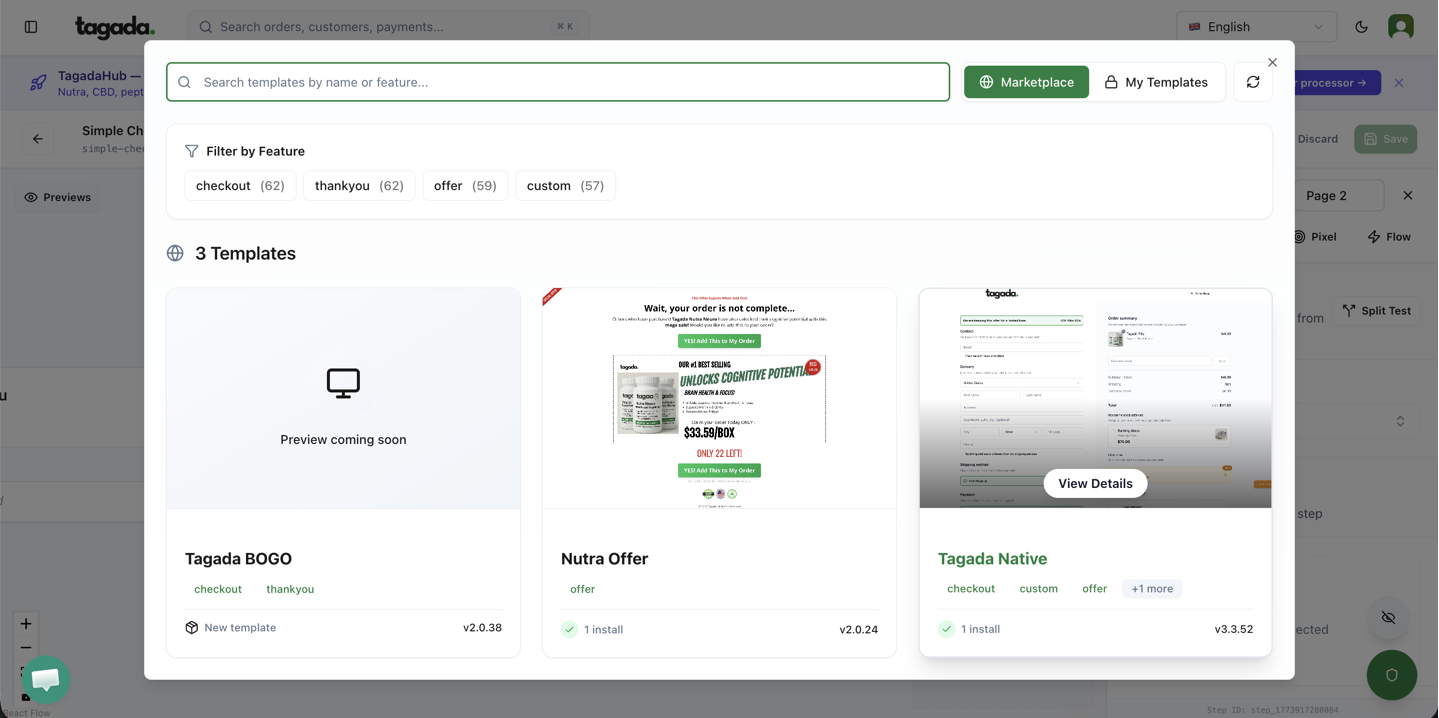Click the back arrow button
This screenshot has width=1439, height=718.
click(38, 139)
